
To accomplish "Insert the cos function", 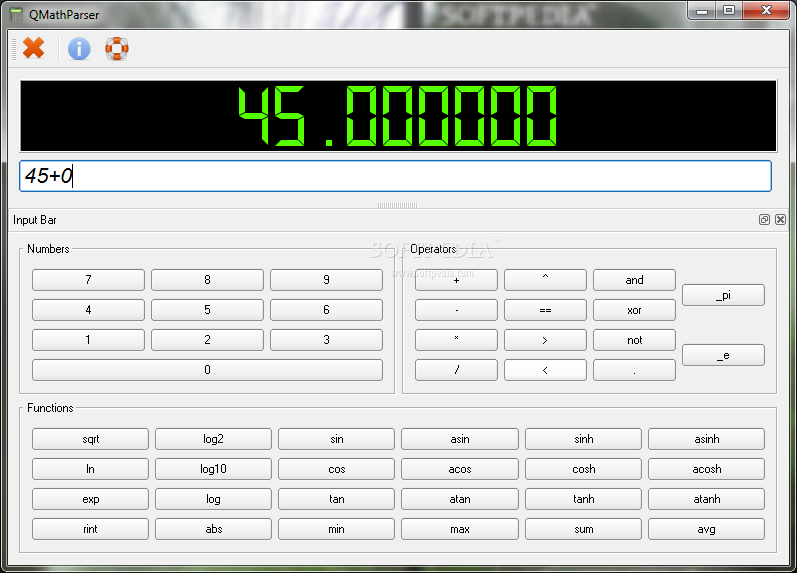I will click(x=336, y=469).
